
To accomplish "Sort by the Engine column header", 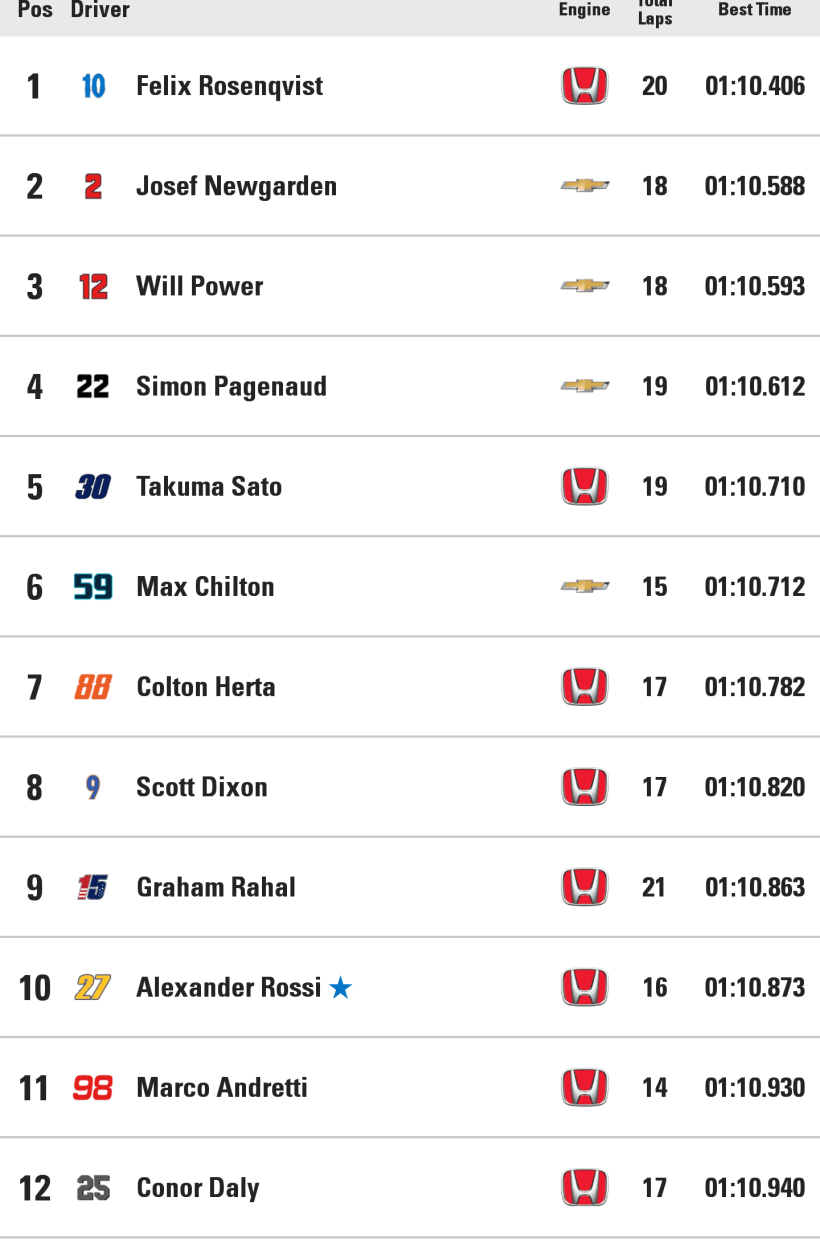I will (x=584, y=10).
